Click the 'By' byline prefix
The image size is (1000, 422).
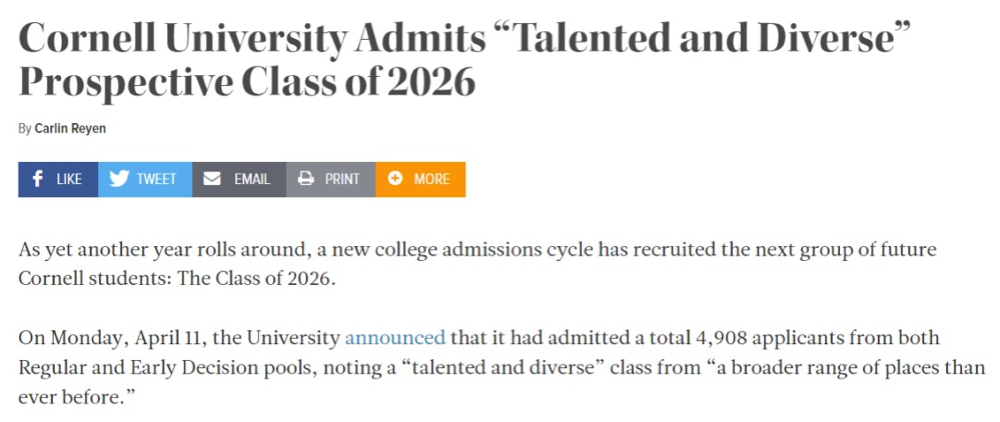click(25, 128)
